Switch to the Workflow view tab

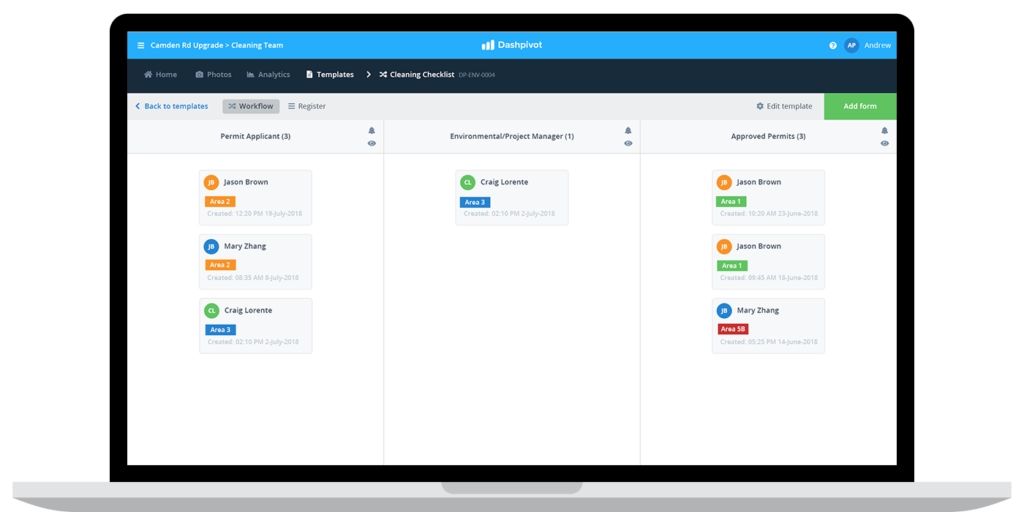[251, 106]
